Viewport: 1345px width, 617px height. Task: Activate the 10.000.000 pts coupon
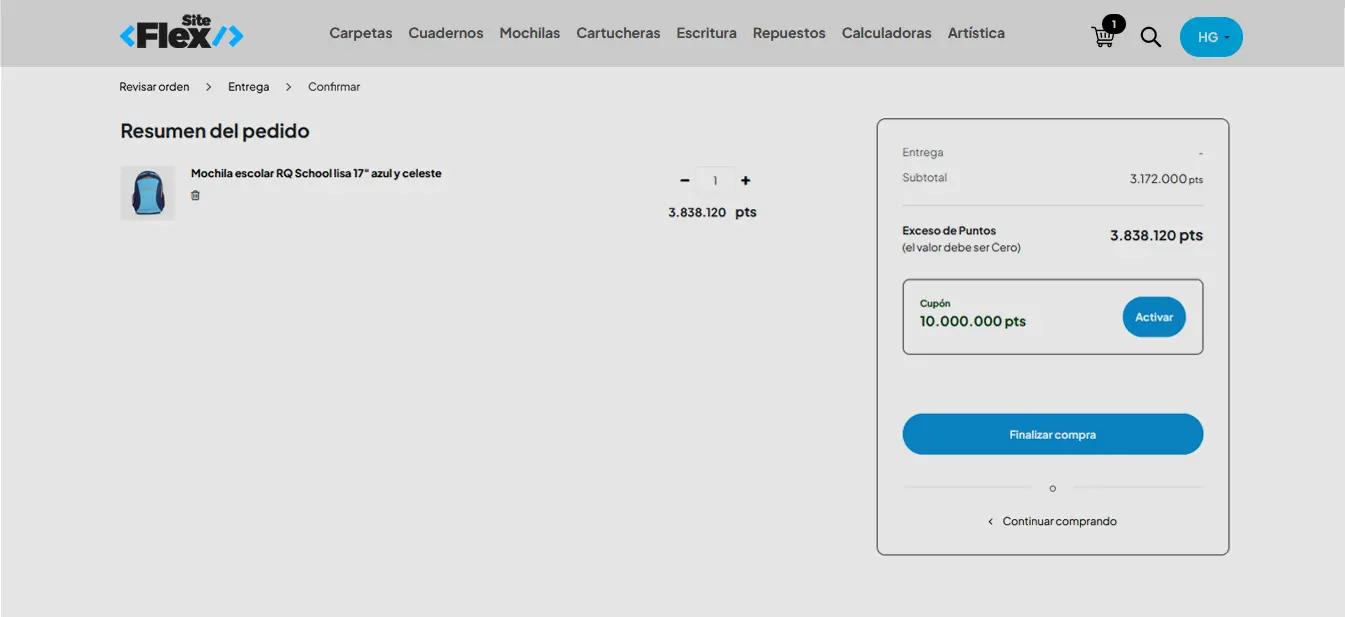pyautogui.click(x=1153, y=317)
